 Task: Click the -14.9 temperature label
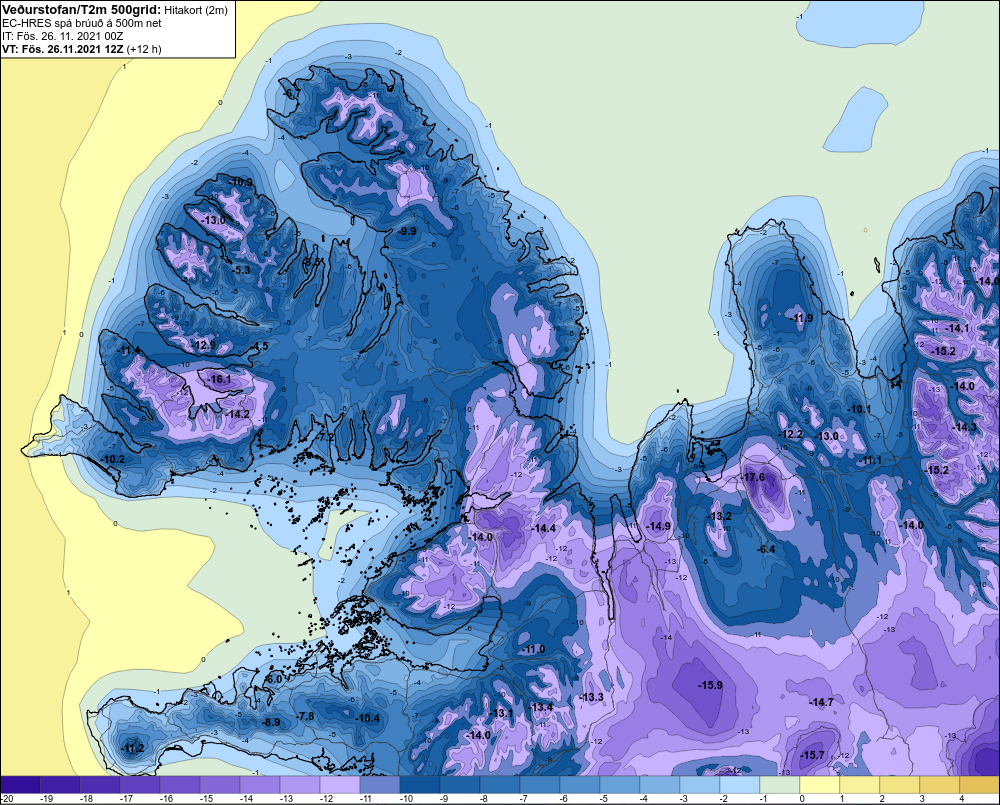[x=659, y=526]
